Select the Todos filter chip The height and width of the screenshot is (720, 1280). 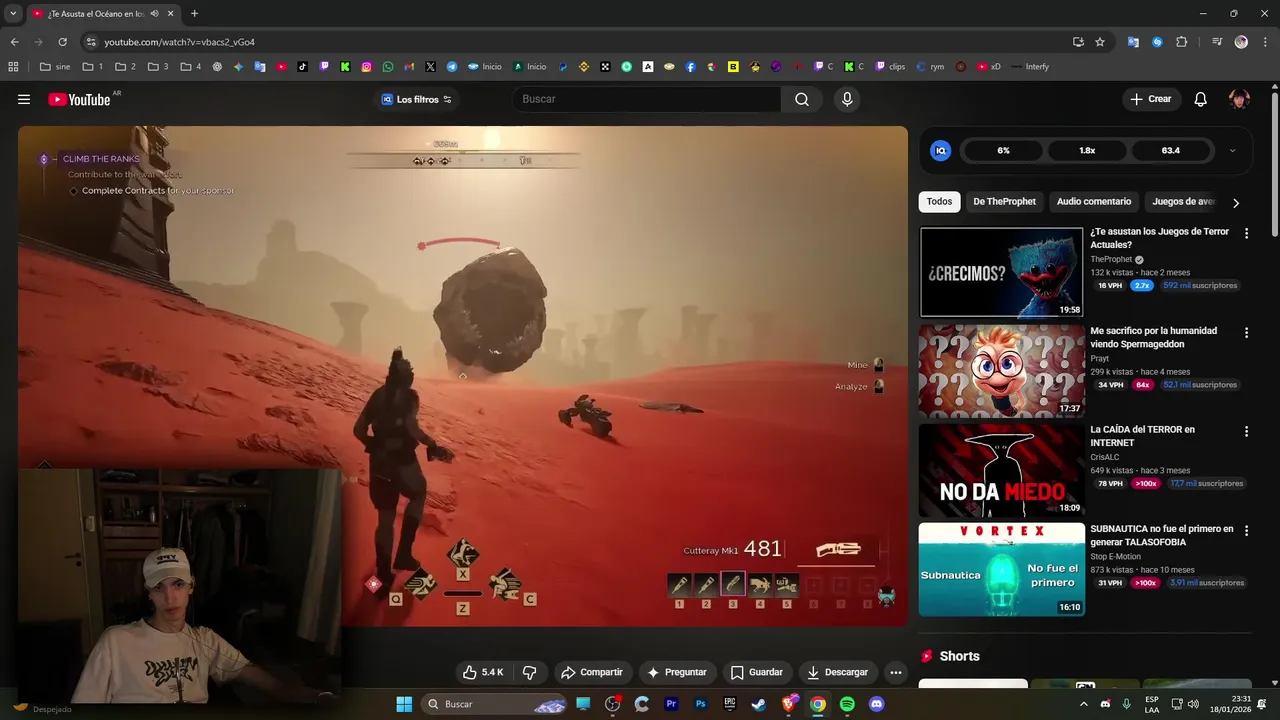939,201
